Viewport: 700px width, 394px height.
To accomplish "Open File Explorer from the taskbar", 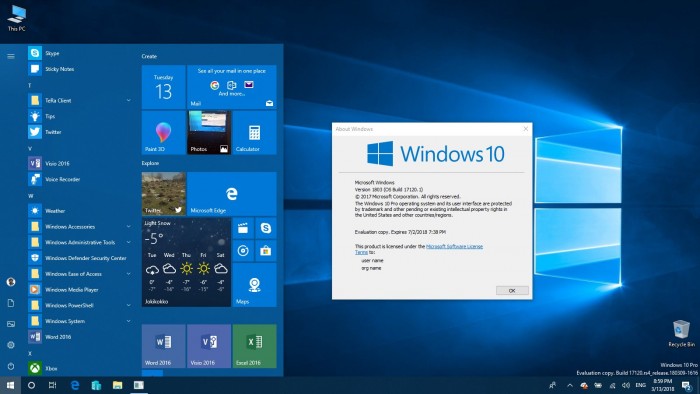I will (117, 386).
